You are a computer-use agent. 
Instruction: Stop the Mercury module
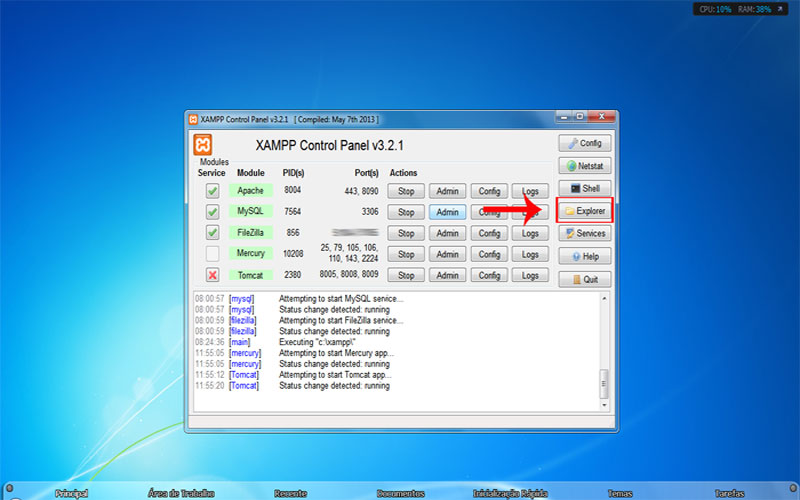point(406,254)
